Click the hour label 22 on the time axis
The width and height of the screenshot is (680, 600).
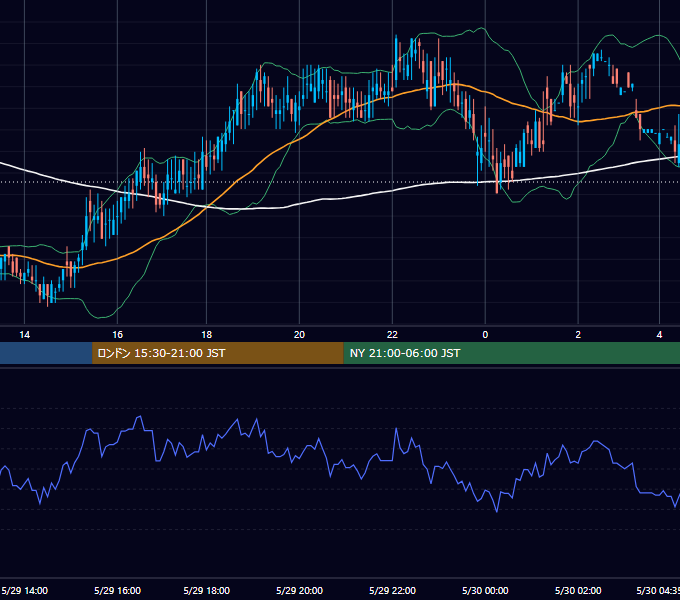pyautogui.click(x=392, y=335)
